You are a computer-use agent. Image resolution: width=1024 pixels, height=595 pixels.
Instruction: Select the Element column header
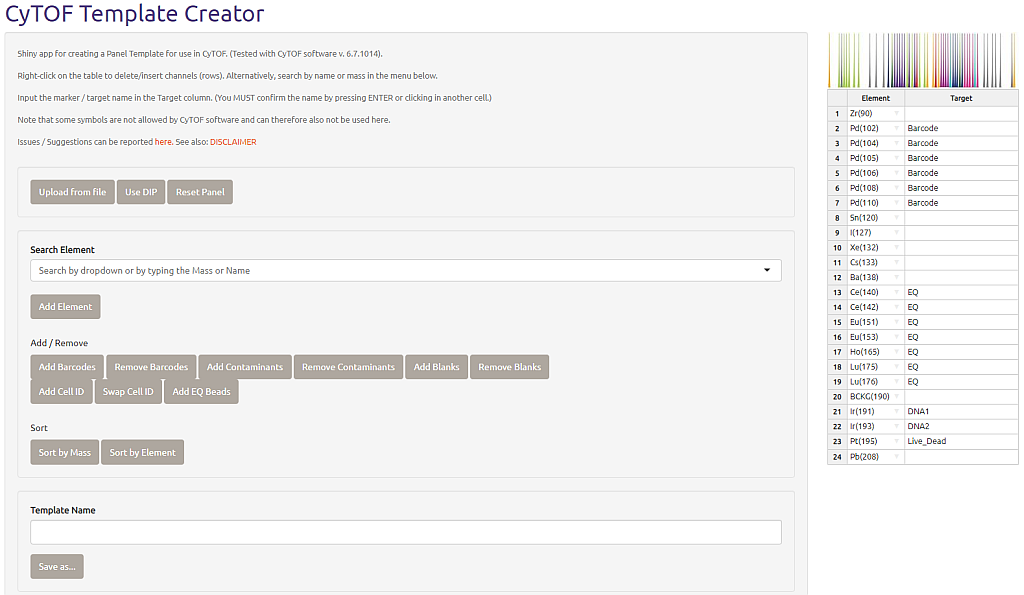[876, 98]
